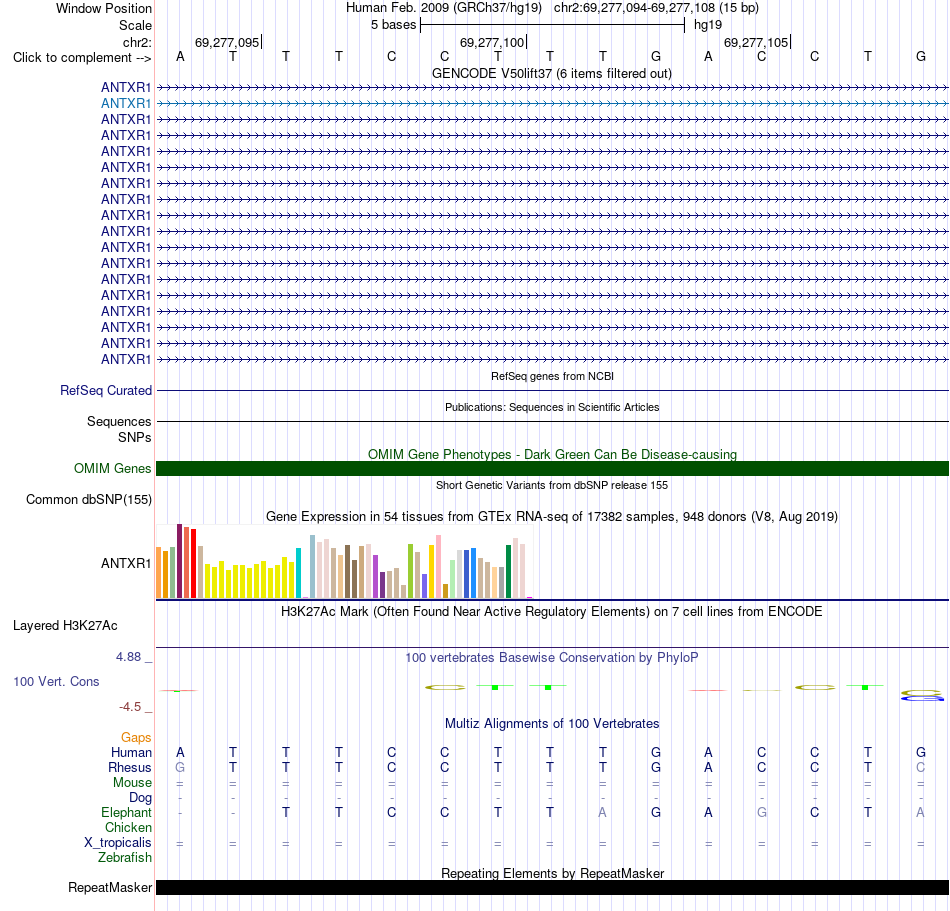Viewport: 950px width, 911px height.
Task: Click the '5 bases' scale bar label
Action: (393, 25)
